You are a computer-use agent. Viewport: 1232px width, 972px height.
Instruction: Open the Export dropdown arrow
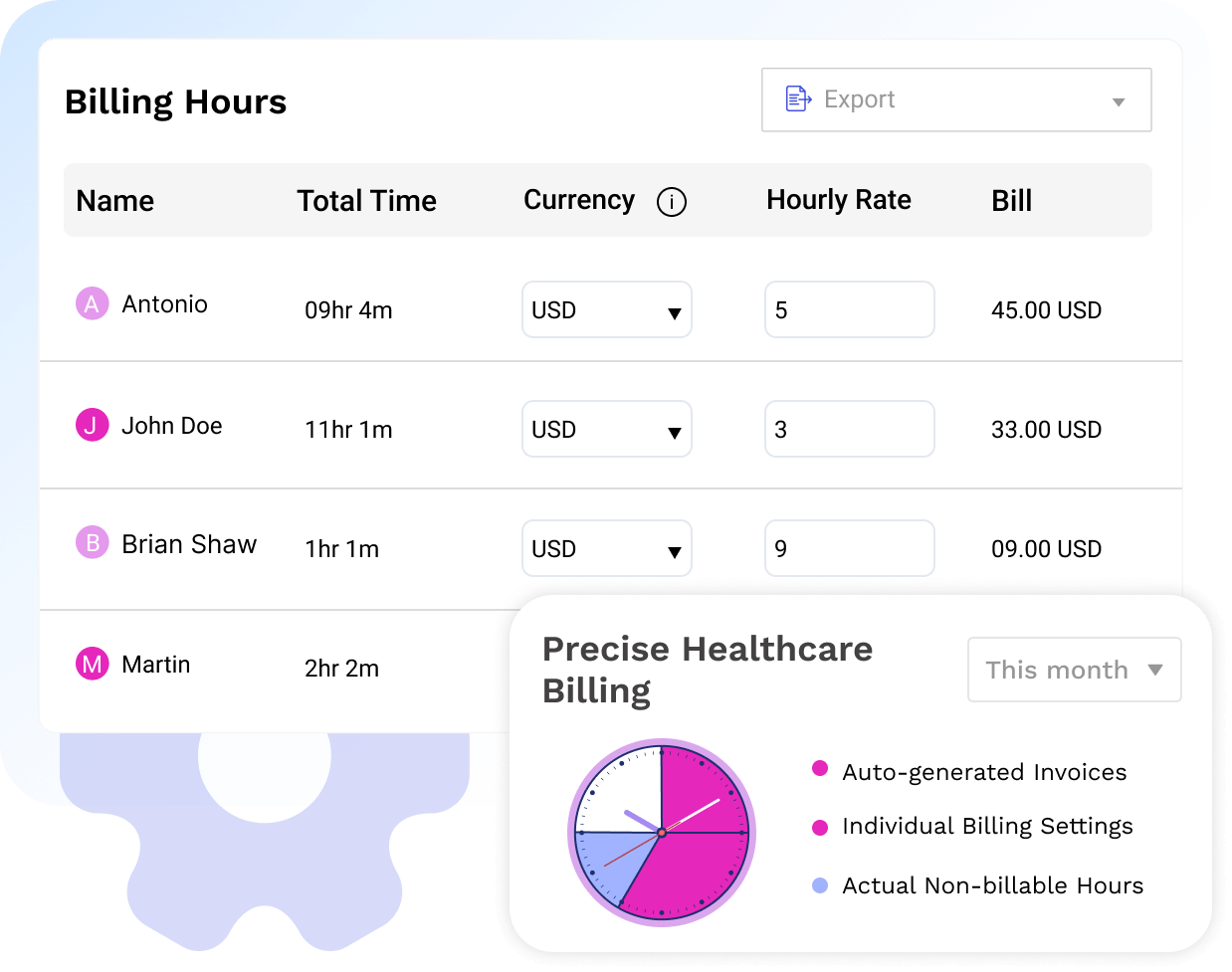[x=1119, y=101]
